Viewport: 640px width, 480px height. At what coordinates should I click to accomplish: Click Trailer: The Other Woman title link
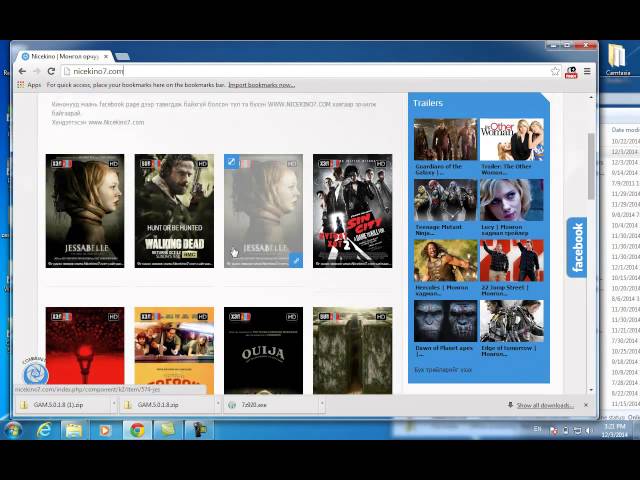[506, 169]
